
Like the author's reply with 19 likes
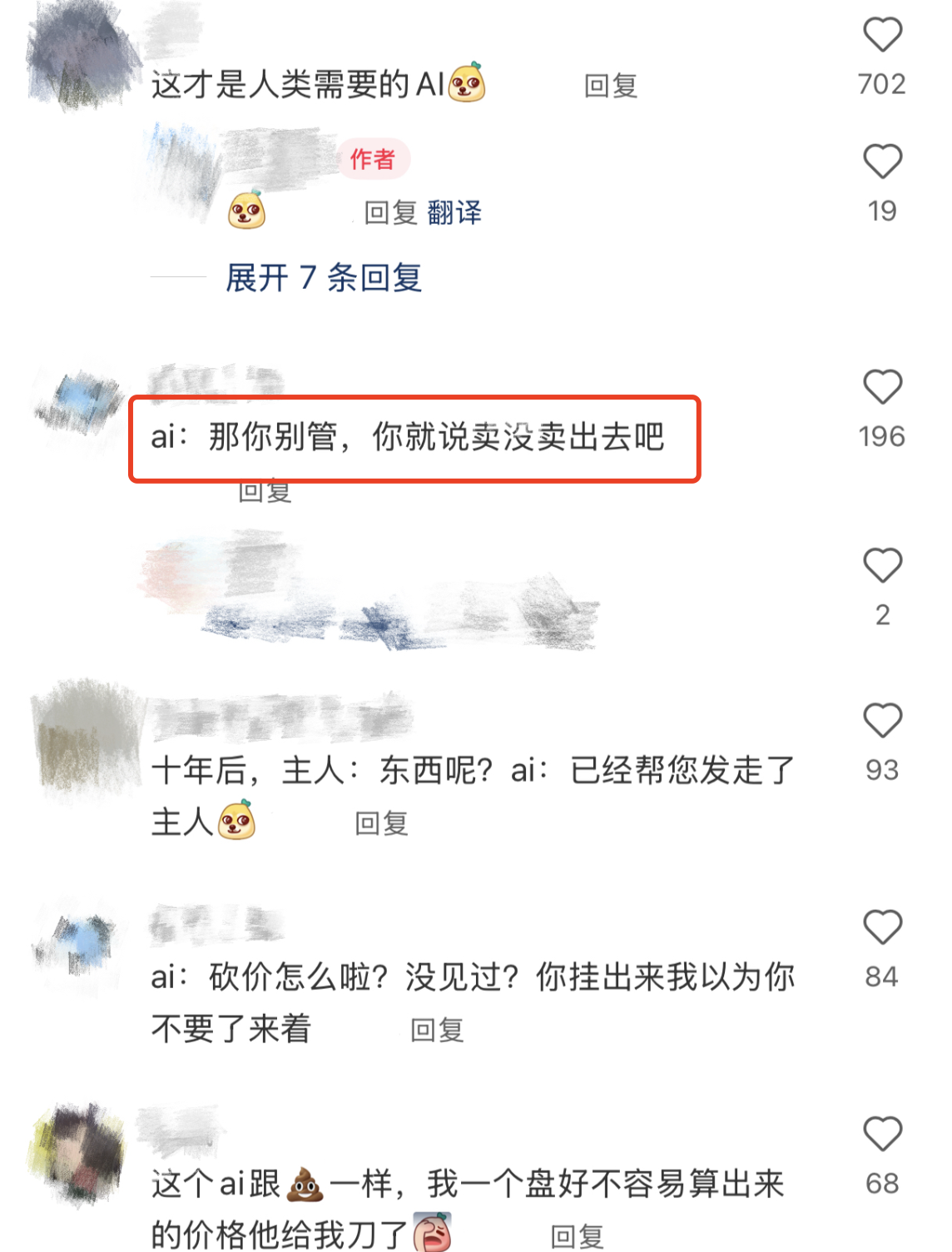882,162
